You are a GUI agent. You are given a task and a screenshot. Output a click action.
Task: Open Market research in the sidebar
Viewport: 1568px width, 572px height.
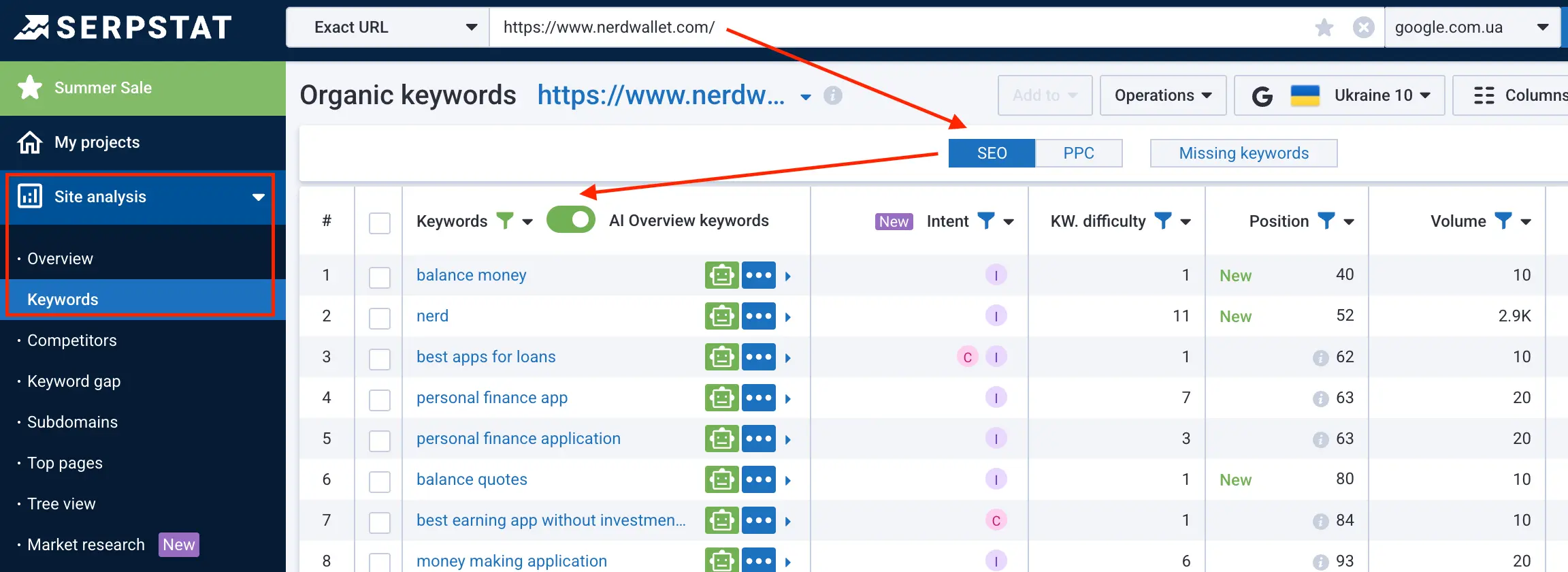[86, 545]
